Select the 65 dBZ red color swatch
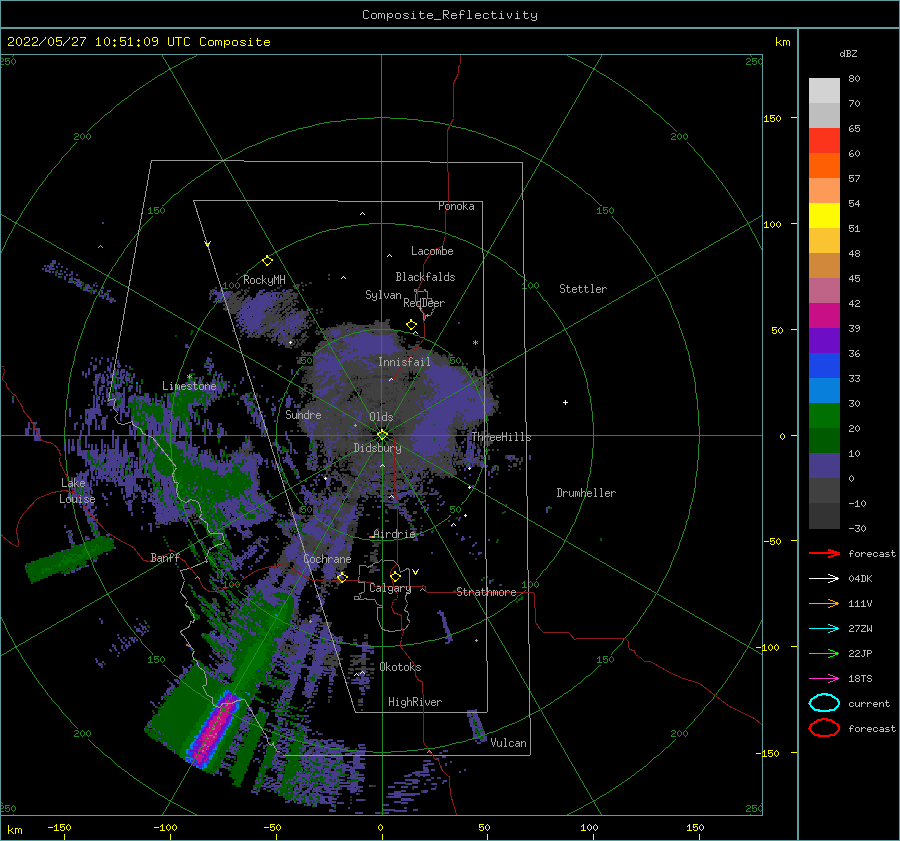 (824, 140)
